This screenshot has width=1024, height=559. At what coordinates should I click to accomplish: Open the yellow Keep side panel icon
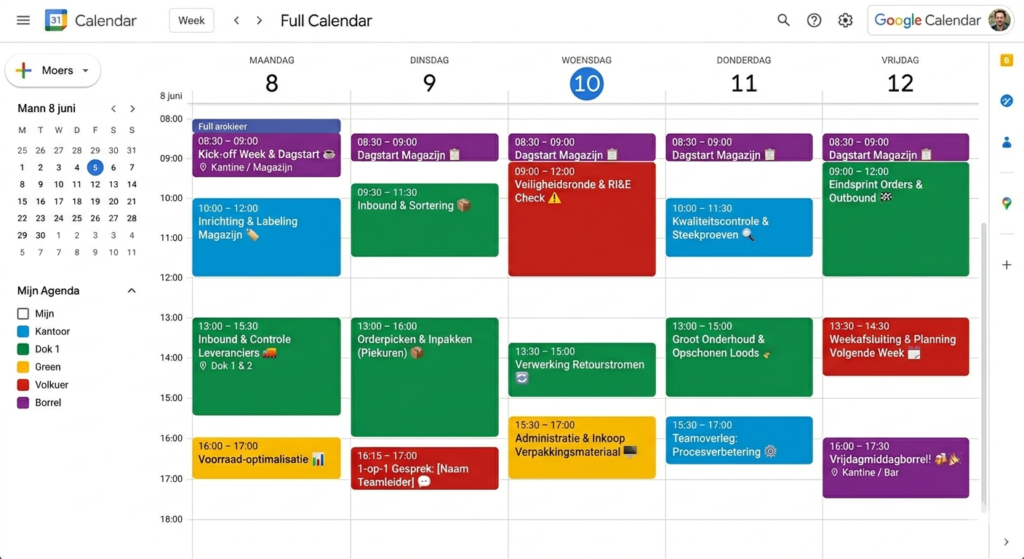click(x=1006, y=61)
